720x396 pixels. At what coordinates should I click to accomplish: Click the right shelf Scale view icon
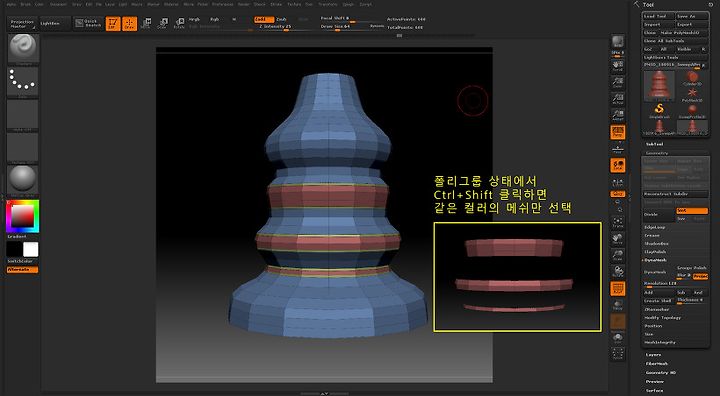[618, 255]
